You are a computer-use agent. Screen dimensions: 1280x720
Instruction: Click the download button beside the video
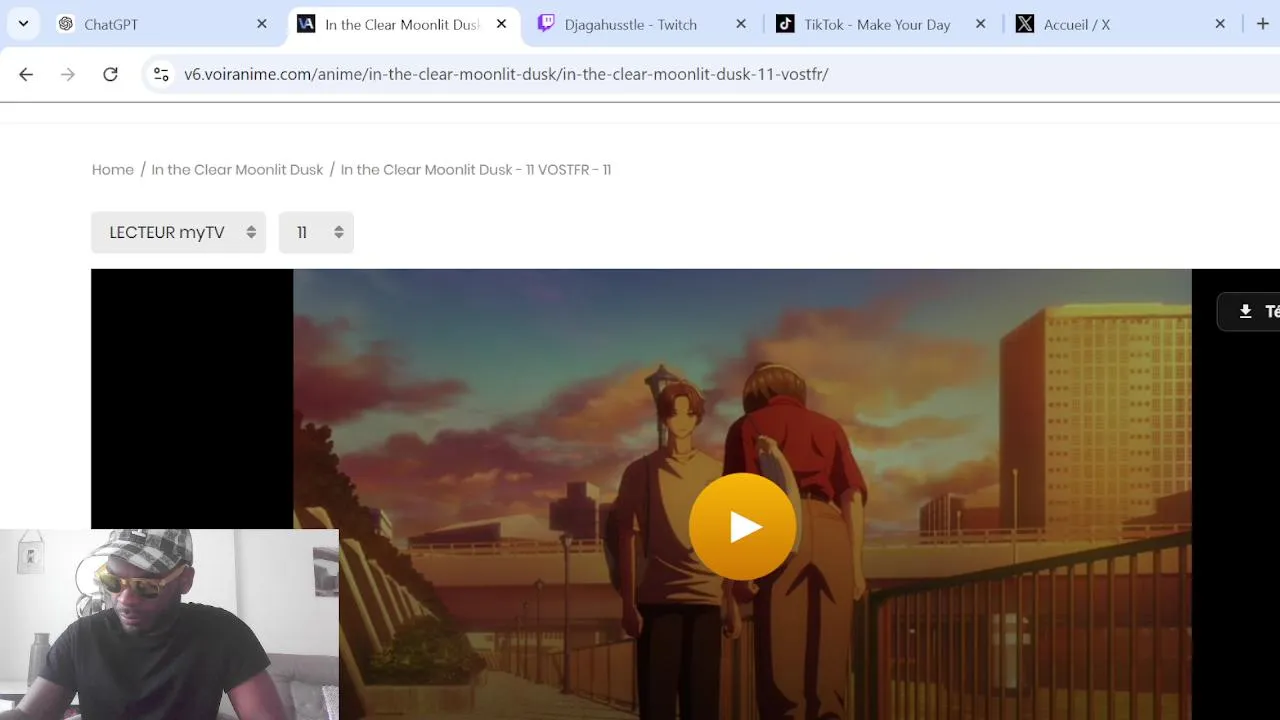(1249, 311)
